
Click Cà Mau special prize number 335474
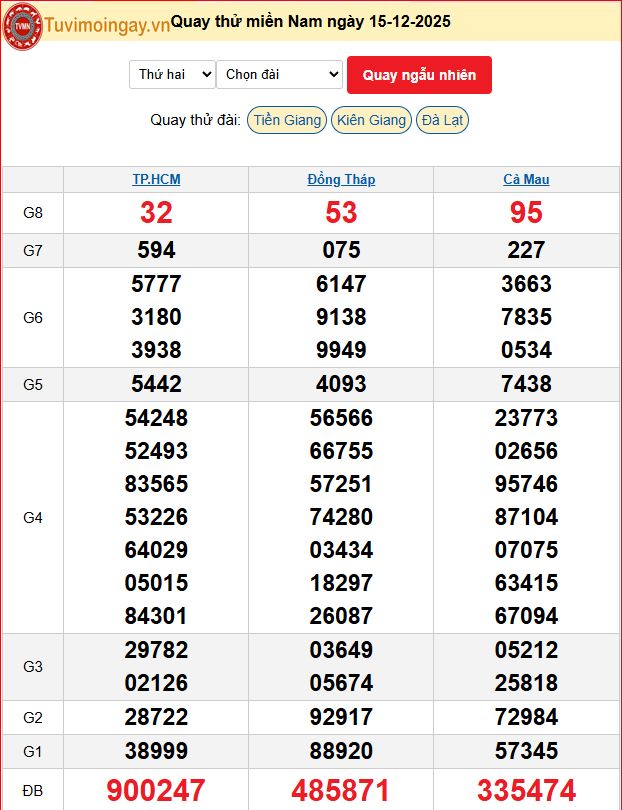[526, 790]
